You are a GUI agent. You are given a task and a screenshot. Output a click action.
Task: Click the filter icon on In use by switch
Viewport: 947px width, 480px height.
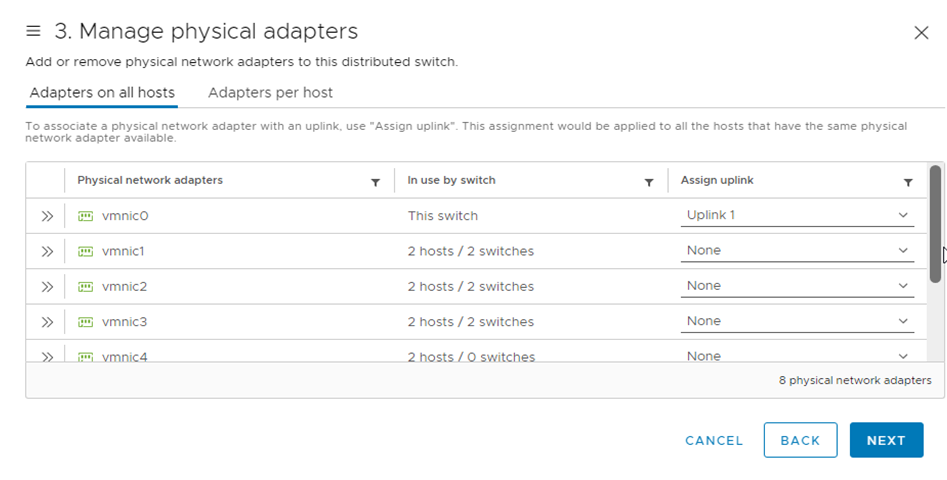(x=648, y=182)
